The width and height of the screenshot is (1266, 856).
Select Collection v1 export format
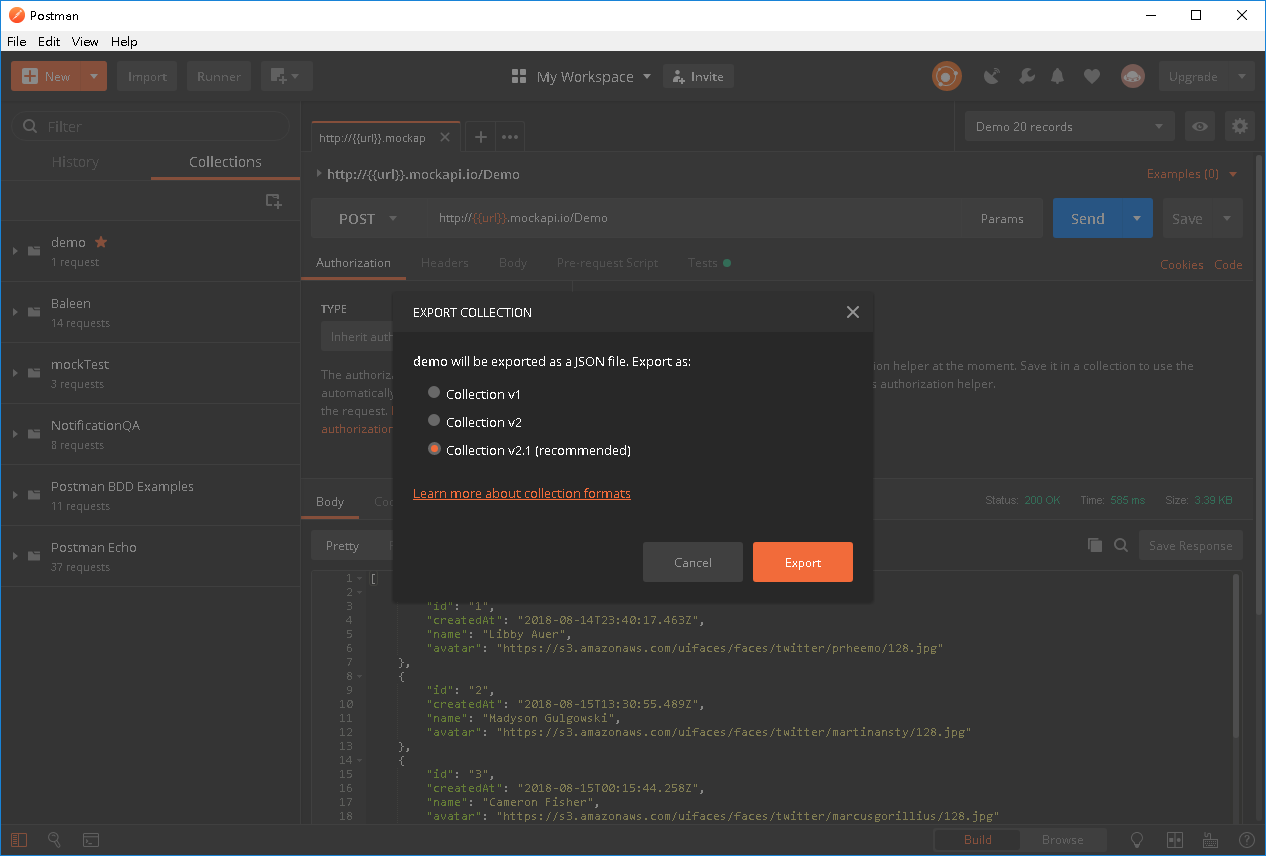pos(434,393)
